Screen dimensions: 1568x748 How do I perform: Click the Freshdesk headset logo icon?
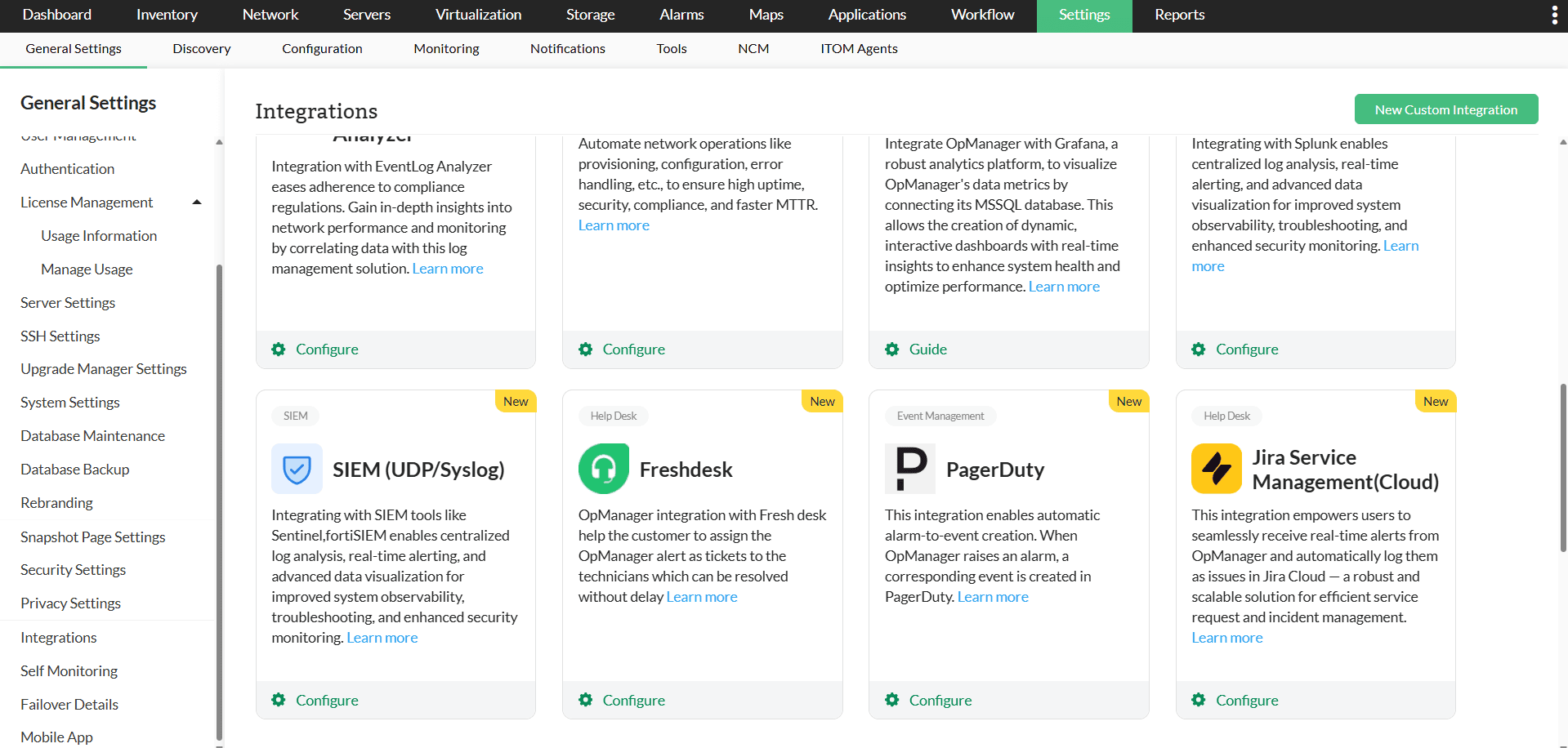pyautogui.click(x=604, y=469)
